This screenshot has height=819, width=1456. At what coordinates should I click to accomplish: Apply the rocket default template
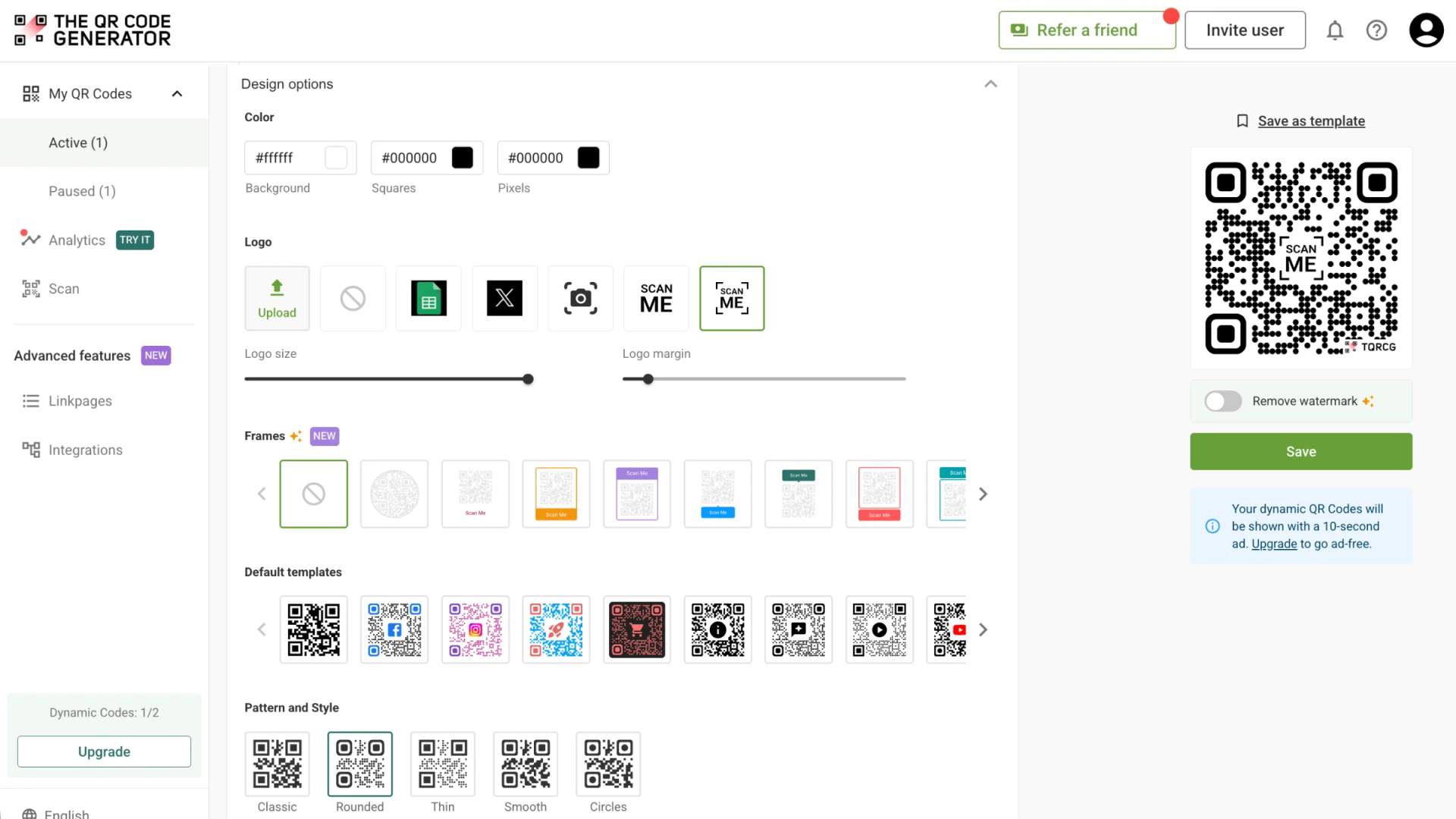[x=556, y=629]
